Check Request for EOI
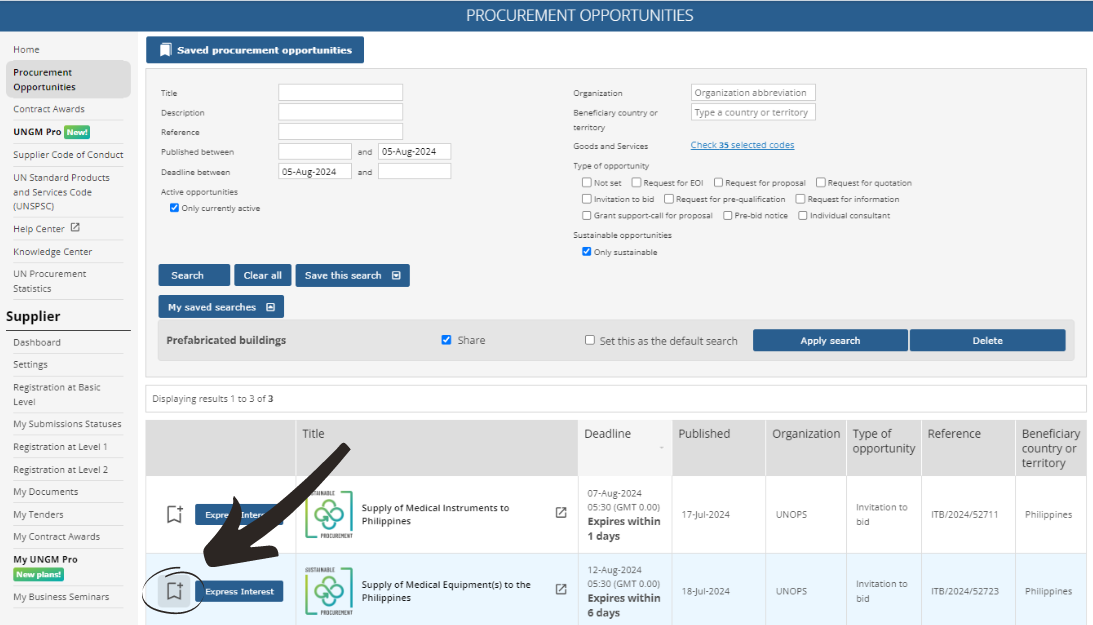1093x625 pixels. (x=636, y=183)
